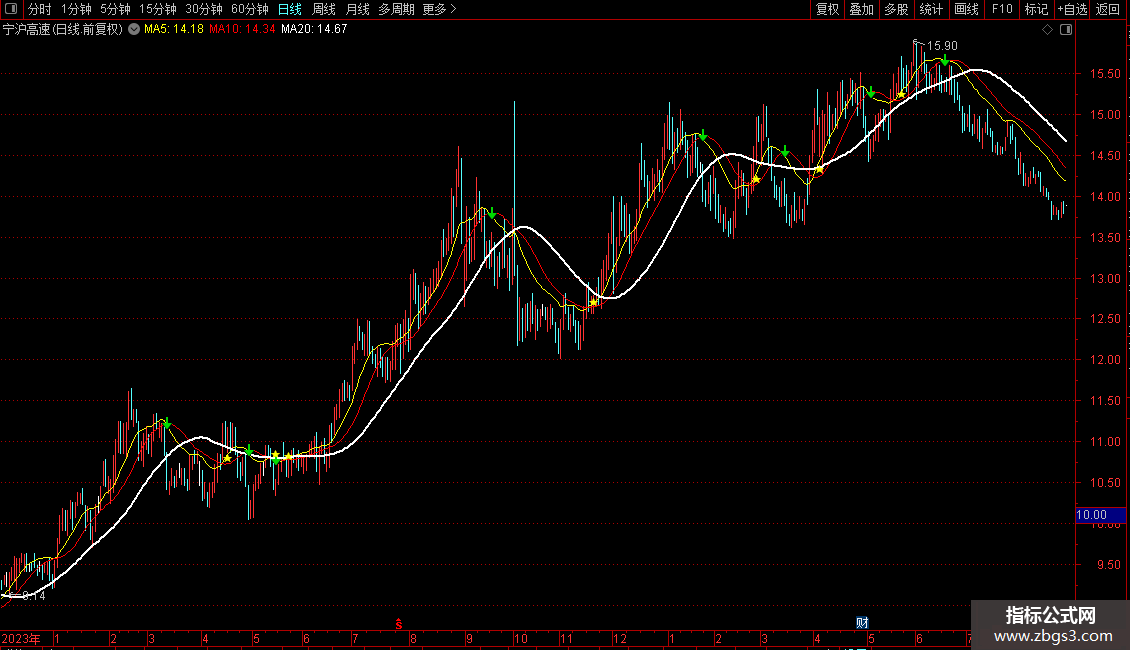This screenshot has height=650, width=1130.
Task: Click the 财 financial marker on the time axis
Action: coord(862,623)
